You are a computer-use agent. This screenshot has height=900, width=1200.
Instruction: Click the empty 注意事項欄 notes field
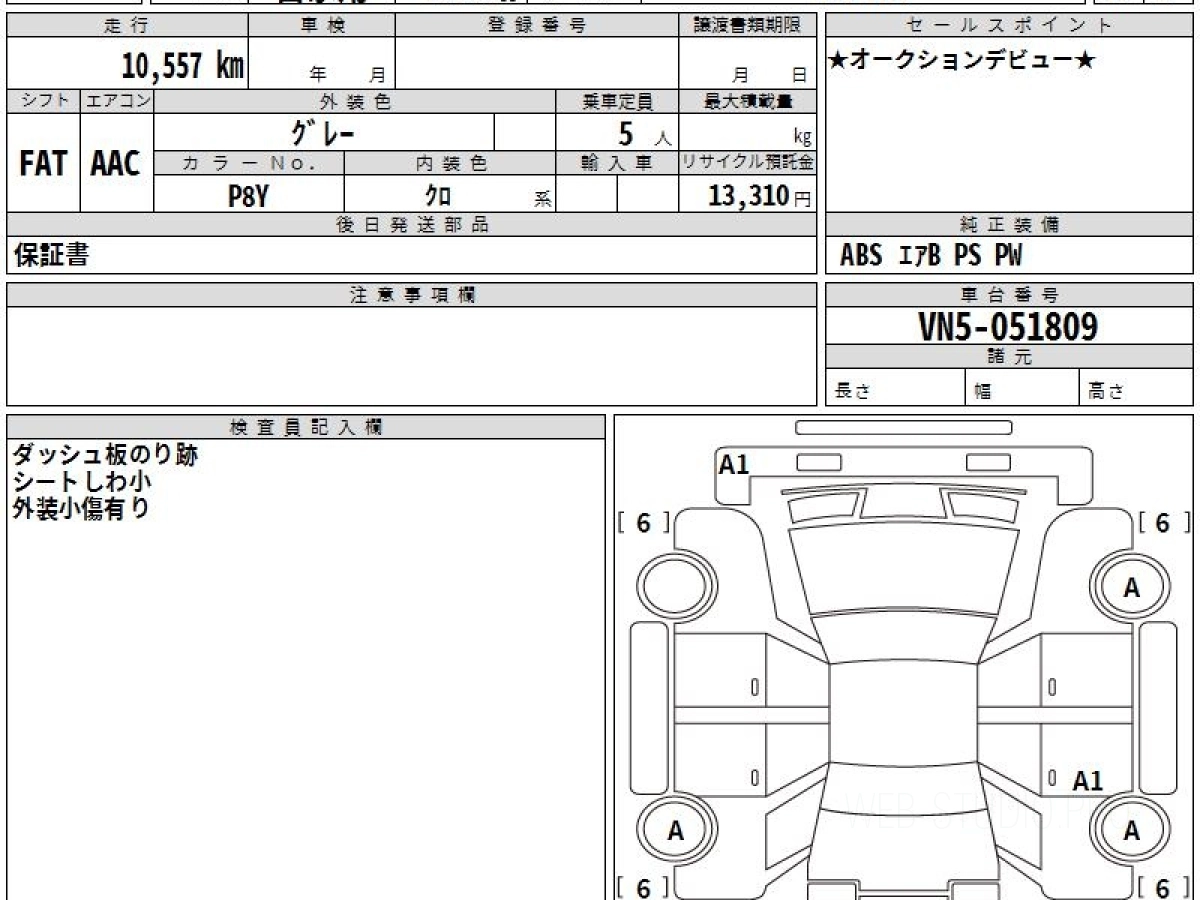pos(412,356)
